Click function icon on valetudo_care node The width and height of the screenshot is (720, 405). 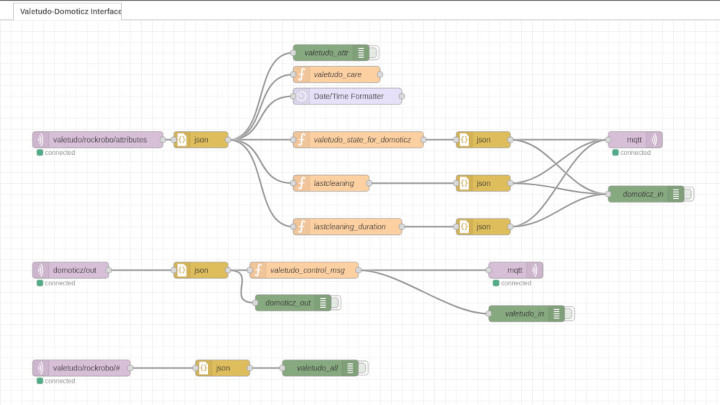[x=302, y=74]
